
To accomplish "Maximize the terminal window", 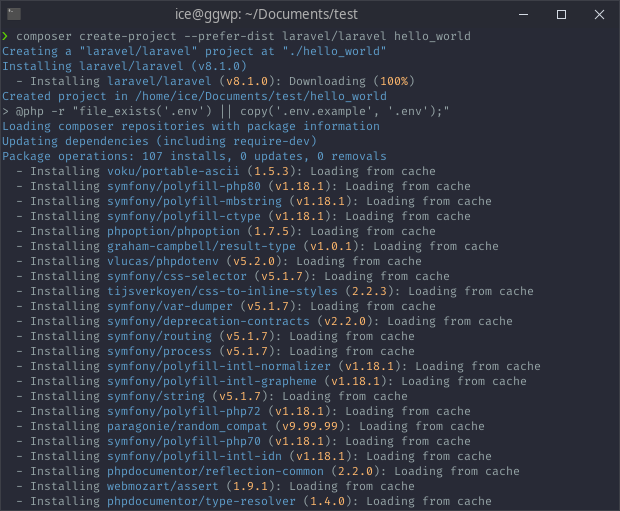I will point(561,15).
